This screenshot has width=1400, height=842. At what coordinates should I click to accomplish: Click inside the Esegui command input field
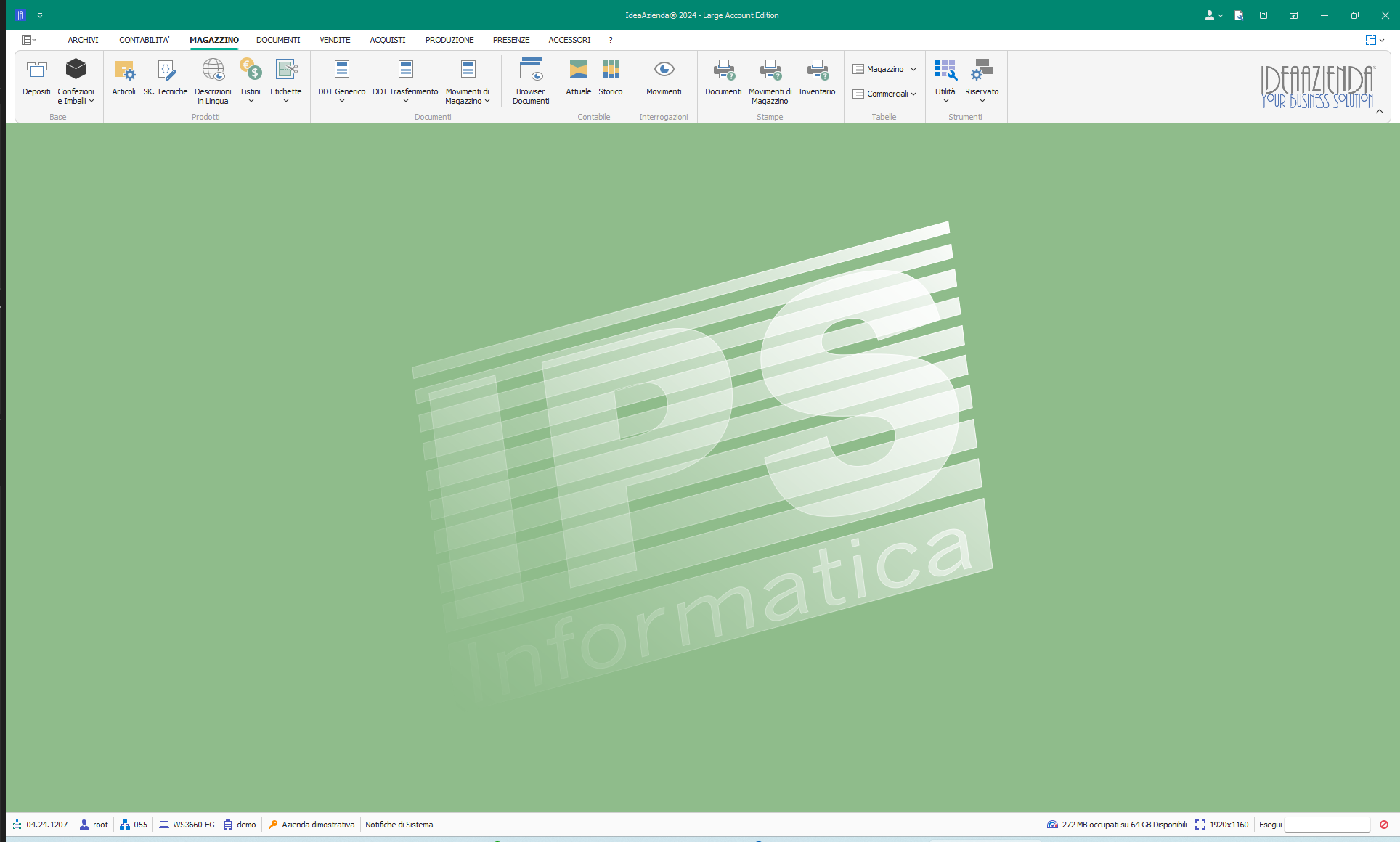[x=1327, y=825]
